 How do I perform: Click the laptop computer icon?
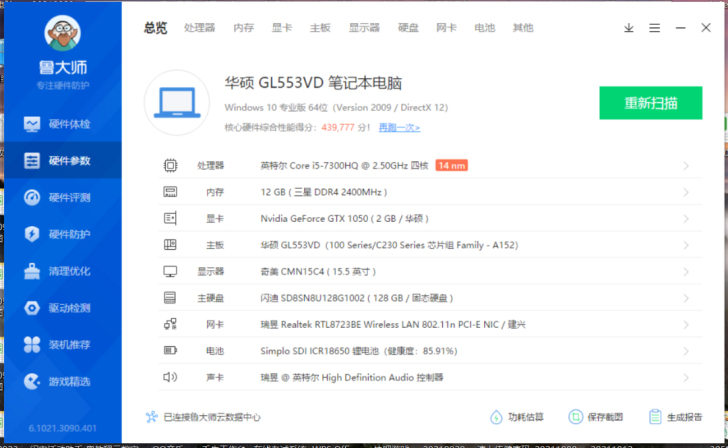coord(177,103)
